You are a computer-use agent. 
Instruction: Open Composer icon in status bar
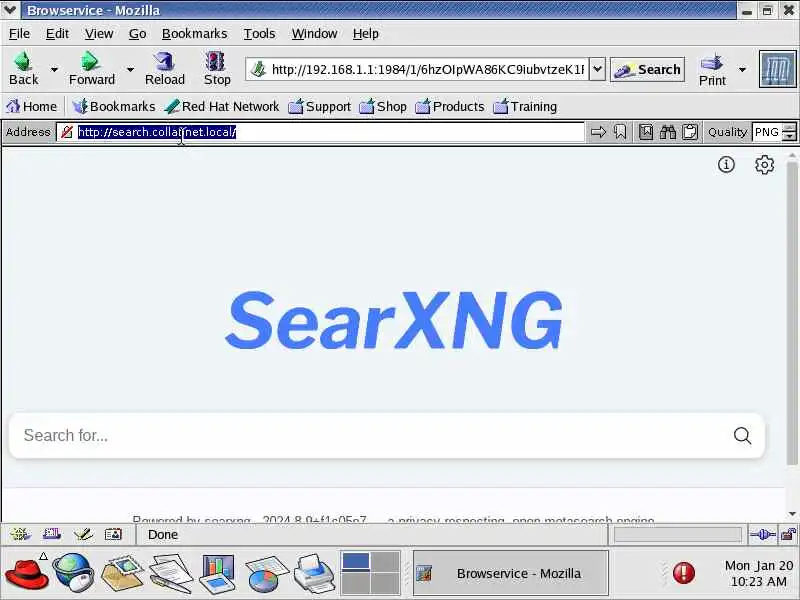(83, 534)
